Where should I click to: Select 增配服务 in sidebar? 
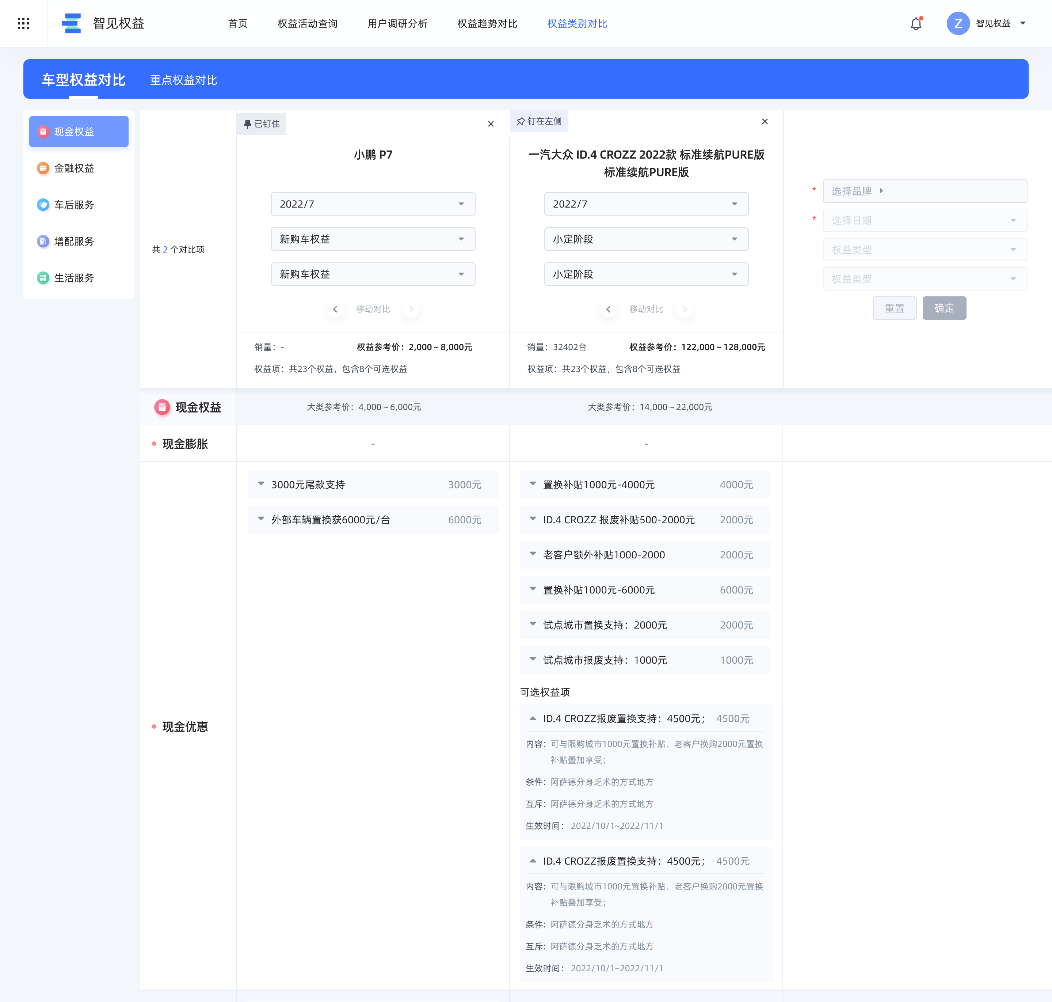click(78, 241)
